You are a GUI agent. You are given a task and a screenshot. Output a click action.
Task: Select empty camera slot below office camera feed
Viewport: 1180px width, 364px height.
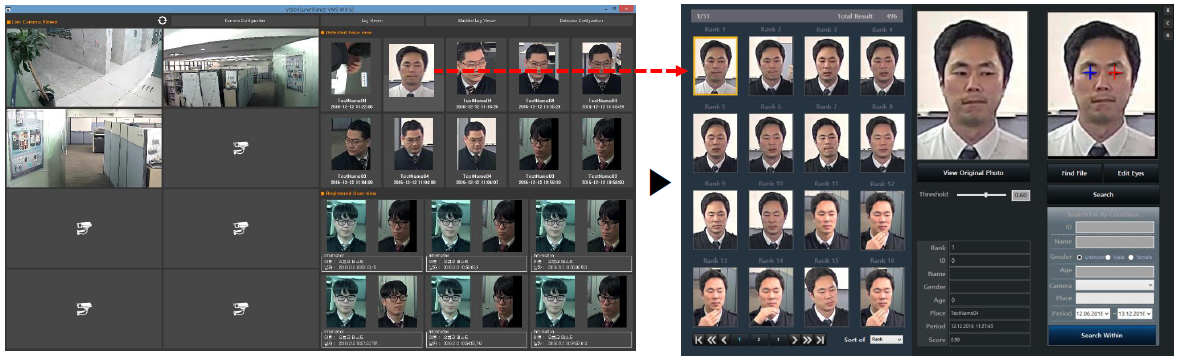pos(240,148)
